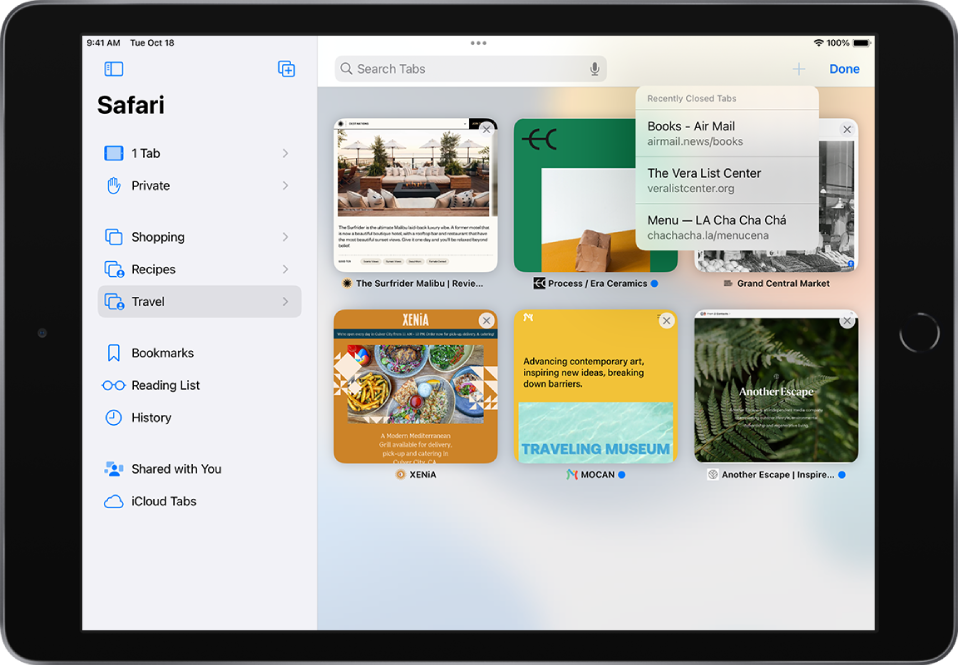Expand the Shopping tab group chevron
Screen dimensions: 958x665
[285, 237]
